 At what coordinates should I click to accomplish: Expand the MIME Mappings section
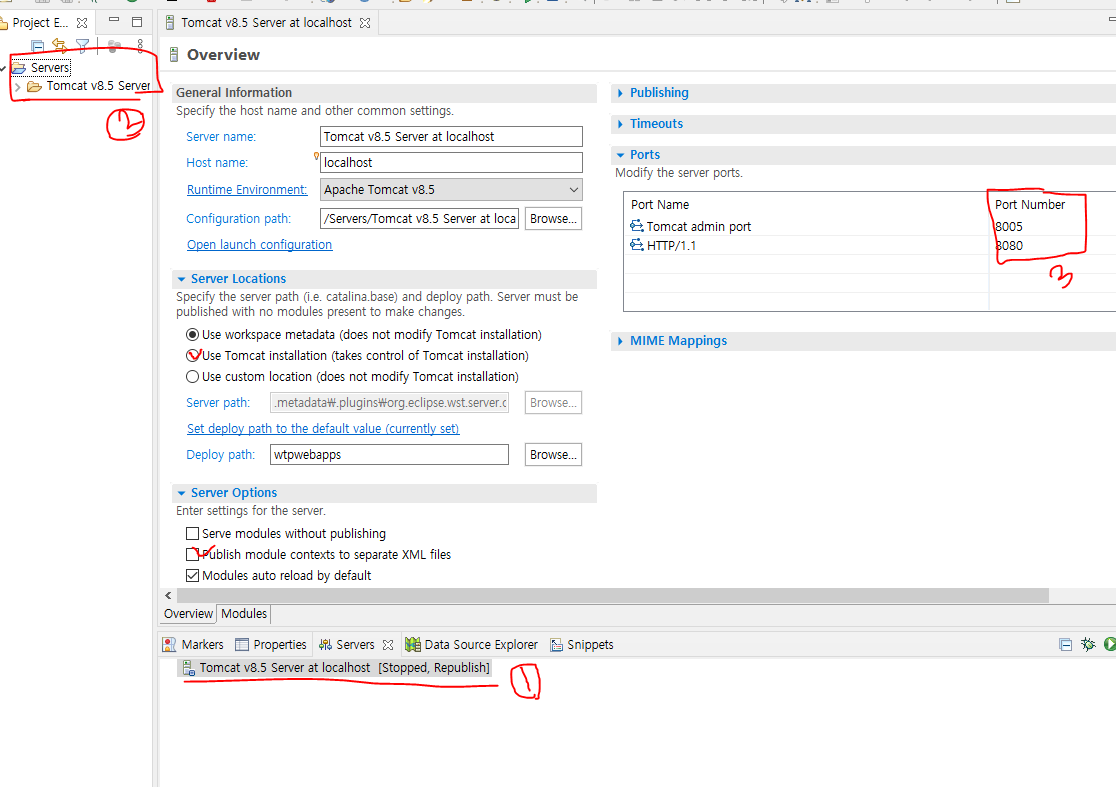pyautogui.click(x=620, y=341)
